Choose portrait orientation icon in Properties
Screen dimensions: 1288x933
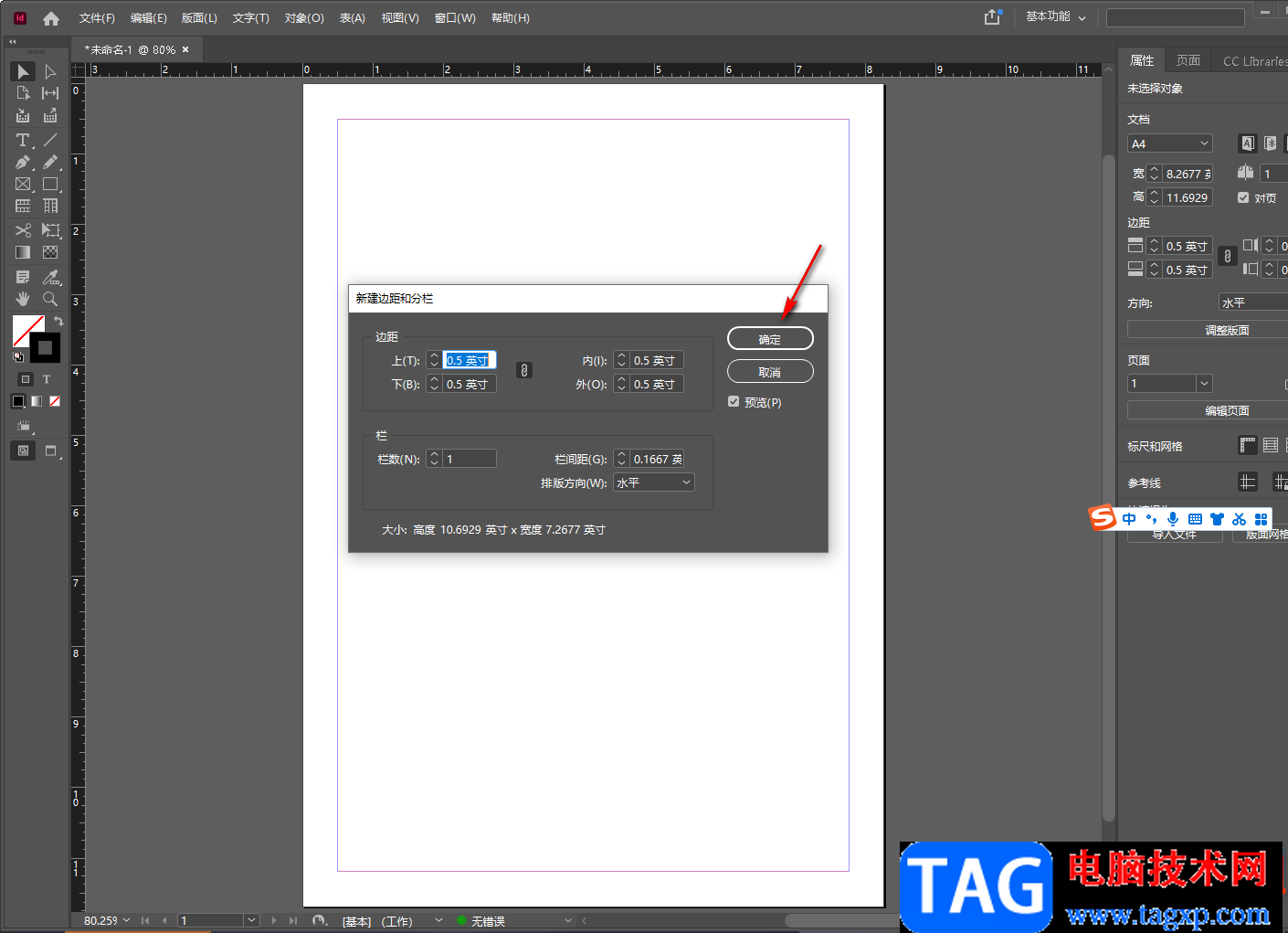coord(1248,143)
